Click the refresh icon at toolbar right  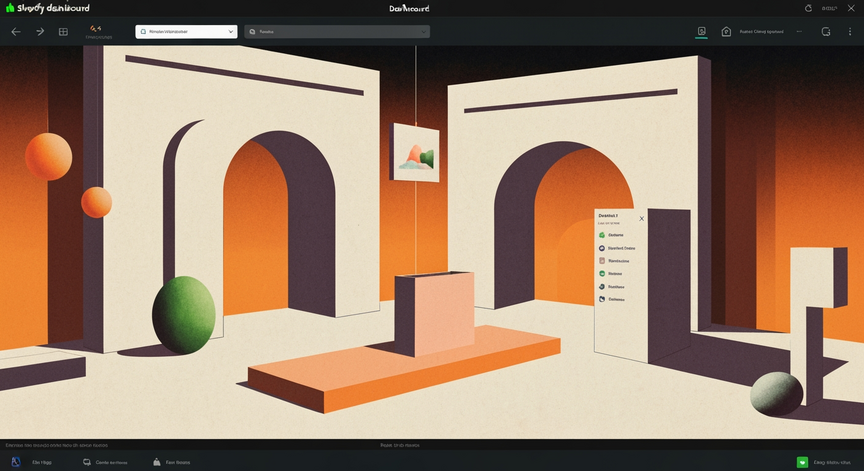[x=825, y=32]
